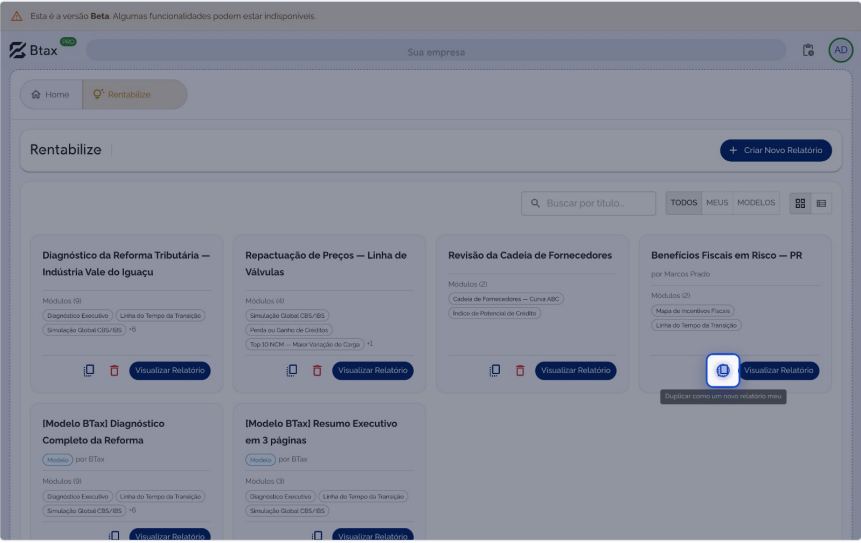Select the MODELOS filter tab
861x543 pixels.
point(756,203)
